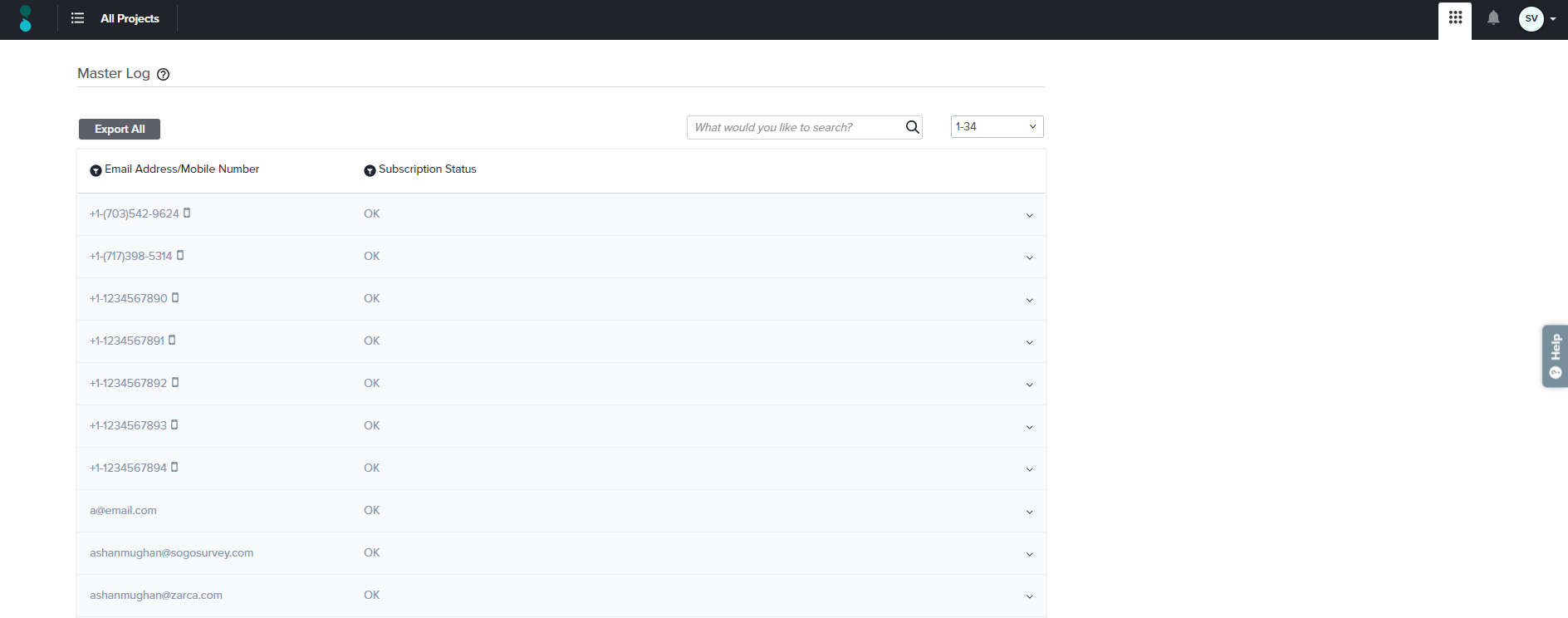The image size is (1568, 618).
Task: Expand the ashanmughan@zarca.com row
Action: tap(1029, 596)
